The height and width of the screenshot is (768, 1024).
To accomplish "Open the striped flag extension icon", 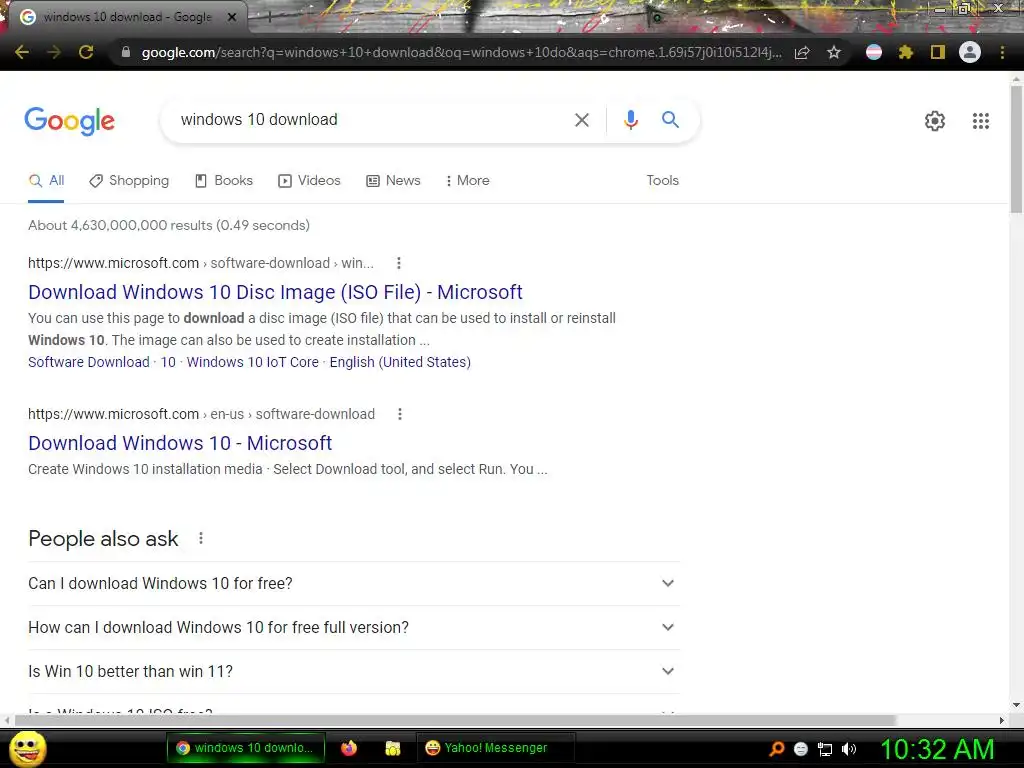I will click(874, 52).
